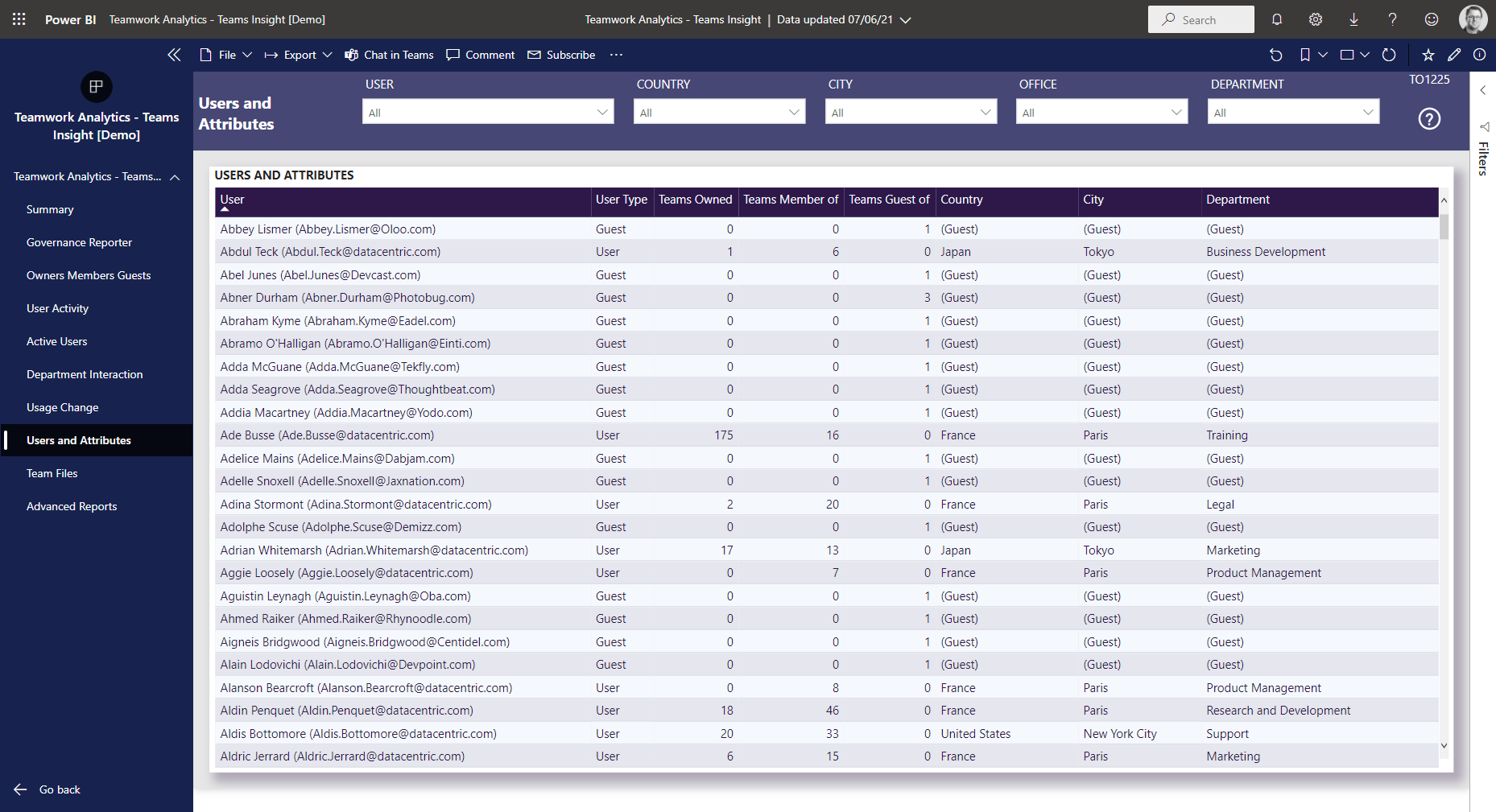Click the reset to default undo icon

(1276, 55)
